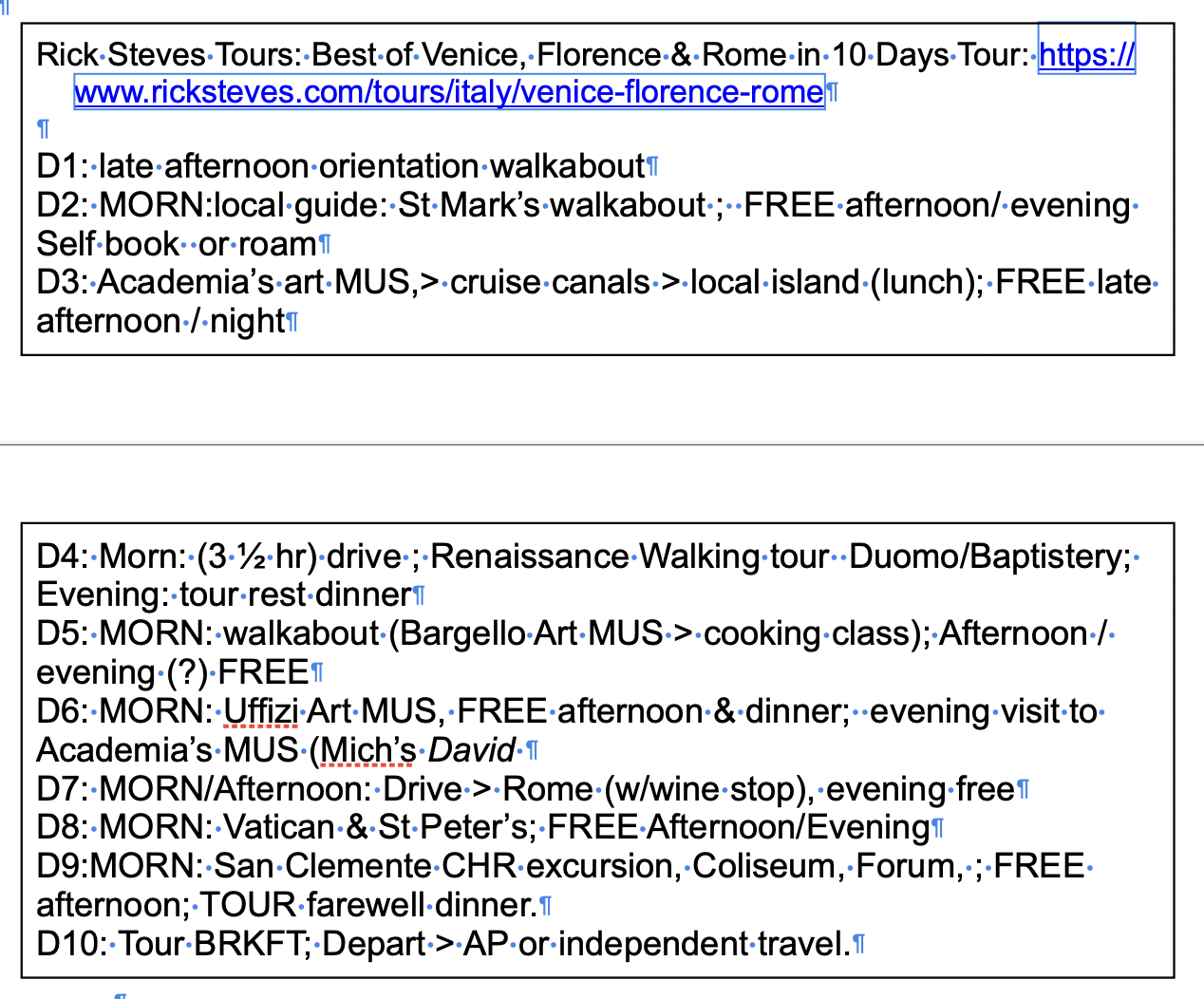Click the empty paragraph mark below the link

(43, 128)
